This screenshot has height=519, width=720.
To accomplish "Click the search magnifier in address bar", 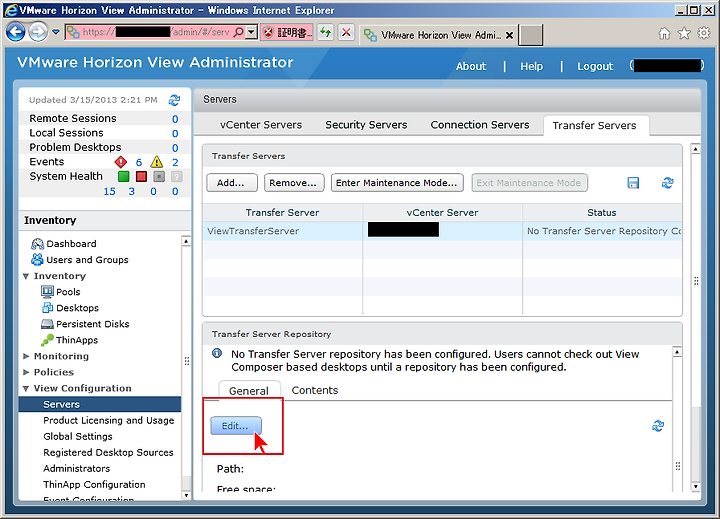I will [238, 32].
